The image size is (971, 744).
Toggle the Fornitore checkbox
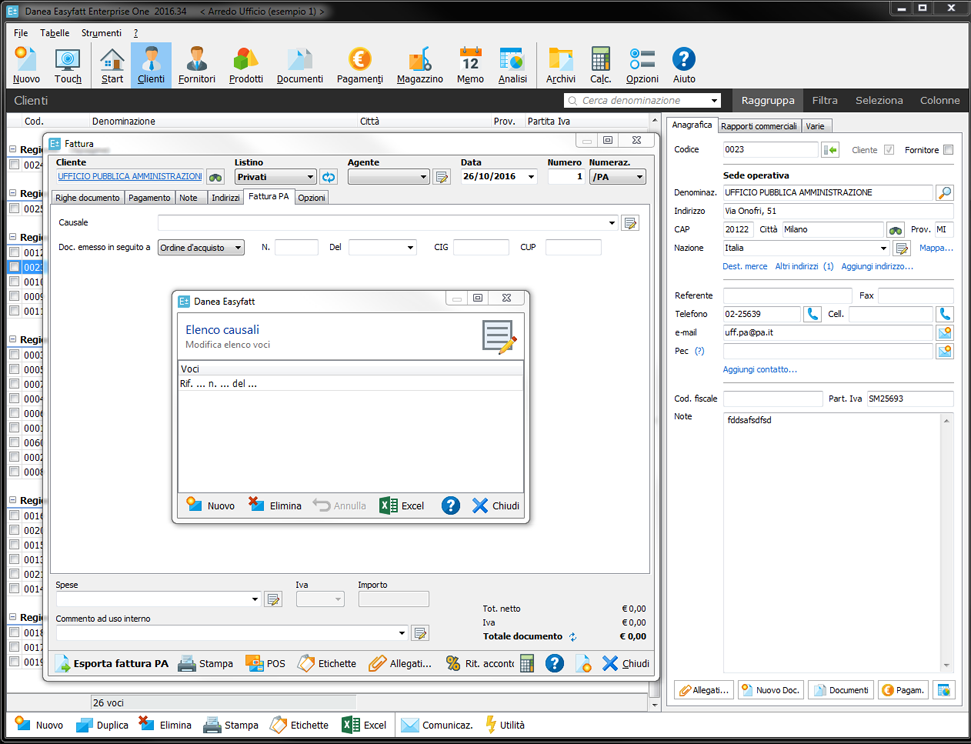click(x=948, y=150)
